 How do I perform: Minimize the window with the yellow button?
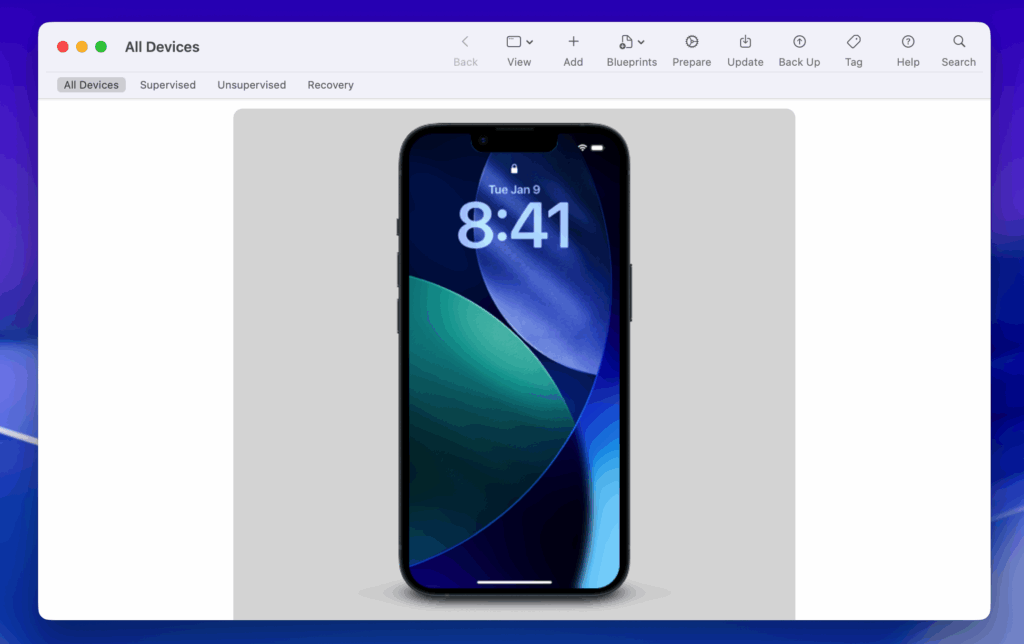(82, 47)
